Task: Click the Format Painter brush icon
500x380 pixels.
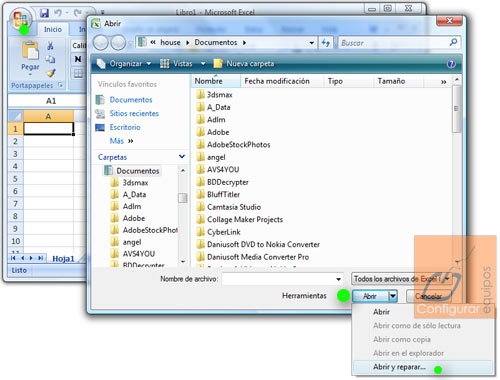Action: pos(50,73)
